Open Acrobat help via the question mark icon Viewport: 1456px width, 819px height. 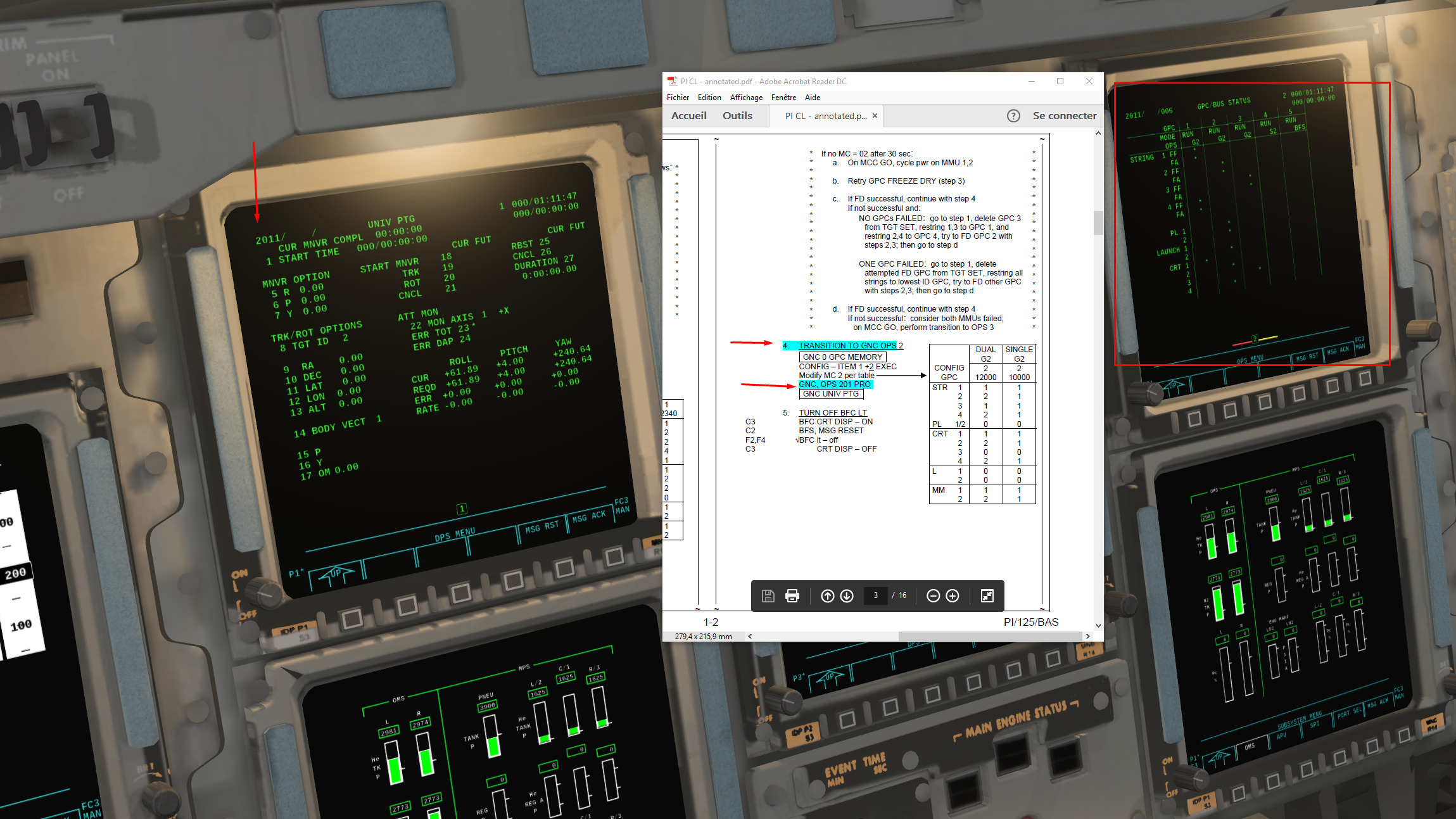click(x=1013, y=115)
